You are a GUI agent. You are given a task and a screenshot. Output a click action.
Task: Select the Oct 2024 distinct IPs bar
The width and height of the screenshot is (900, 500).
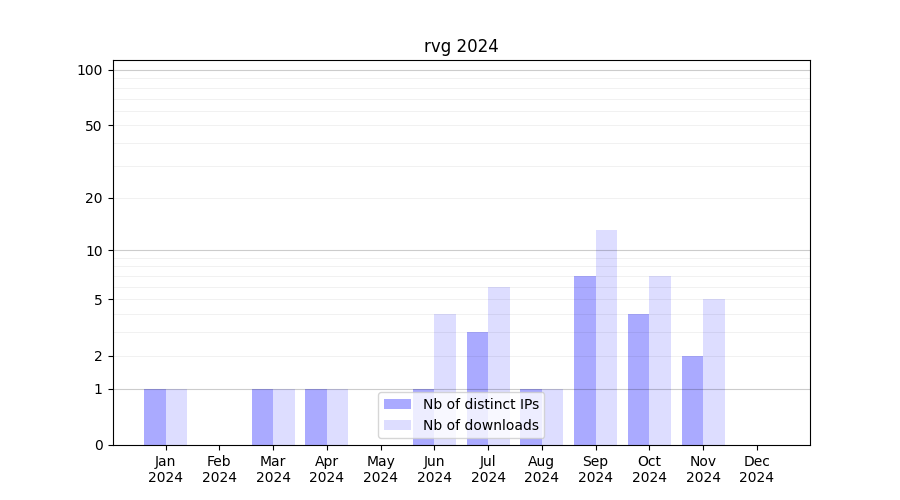tap(638, 379)
